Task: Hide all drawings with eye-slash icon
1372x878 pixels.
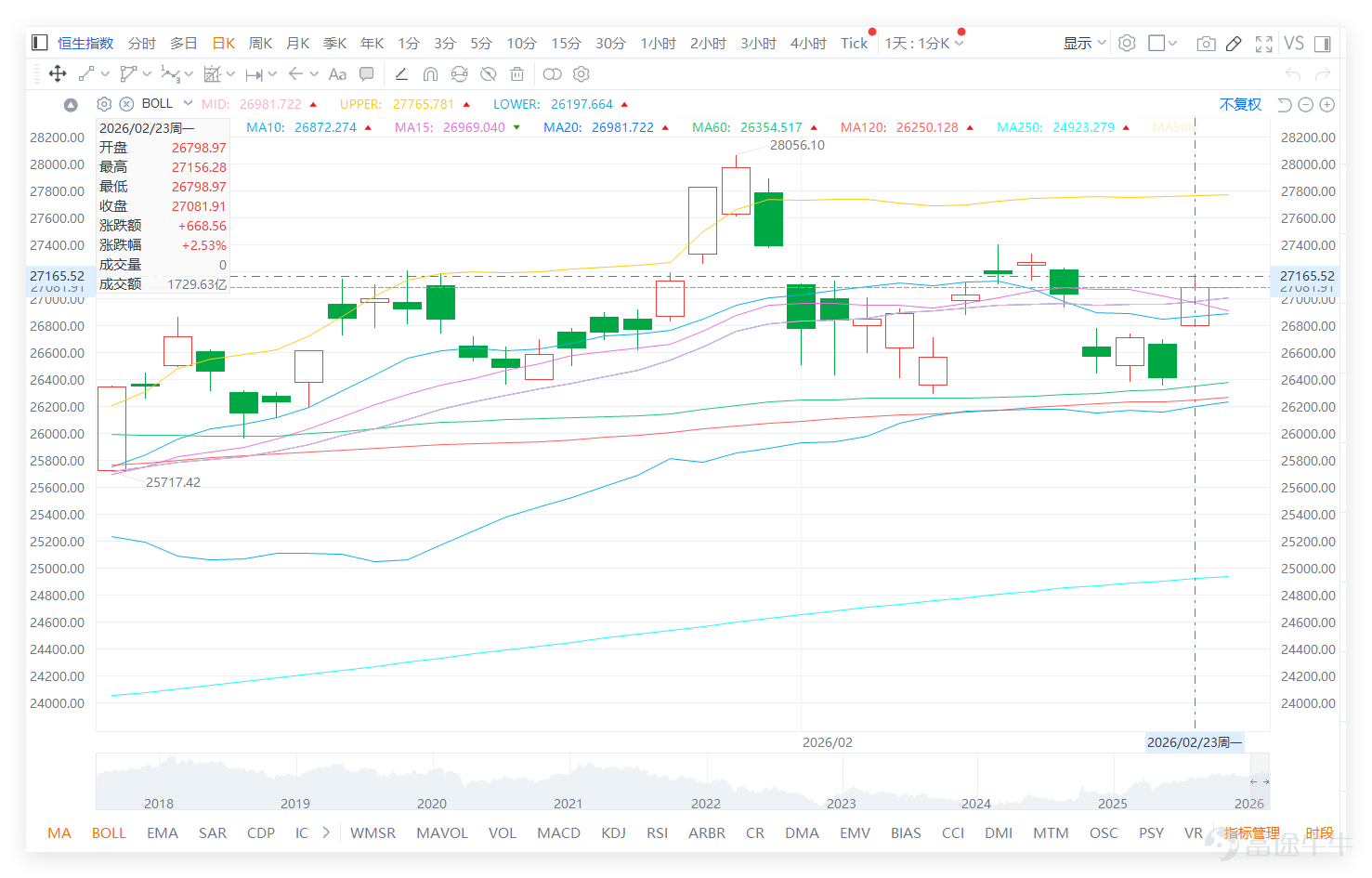Action: pos(488,74)
